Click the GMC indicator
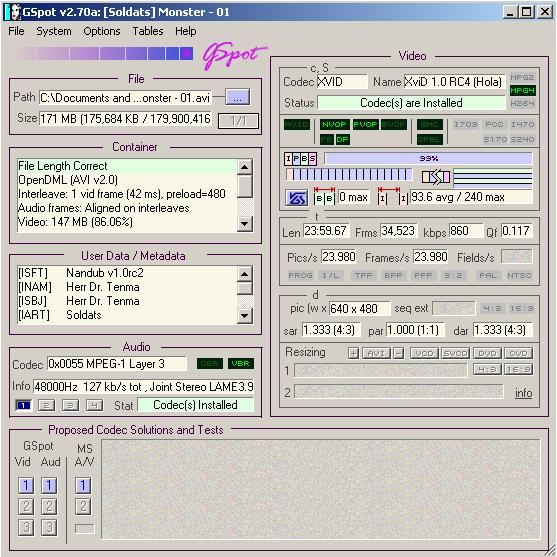Screen dimensions: 557x557 pyautogui.click(x=430, y=124)
